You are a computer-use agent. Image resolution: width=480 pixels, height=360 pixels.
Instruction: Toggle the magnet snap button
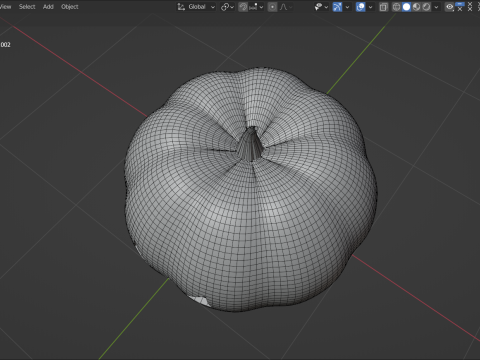pos(243,7)
